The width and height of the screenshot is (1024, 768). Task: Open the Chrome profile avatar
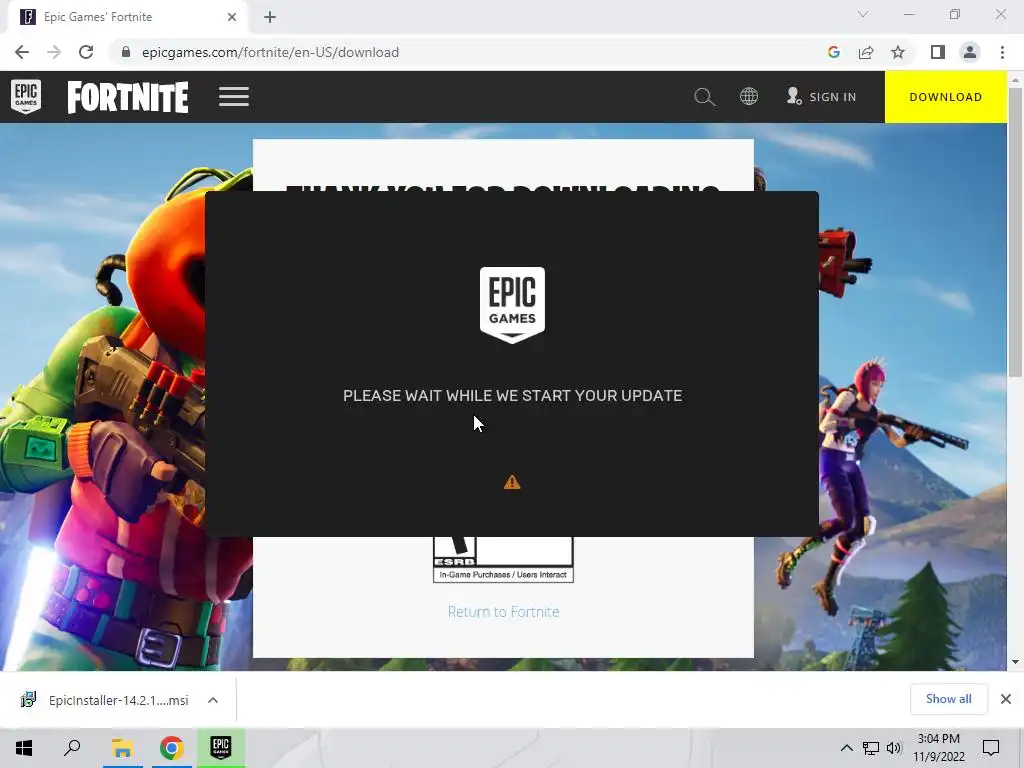(x=970, y=52)
